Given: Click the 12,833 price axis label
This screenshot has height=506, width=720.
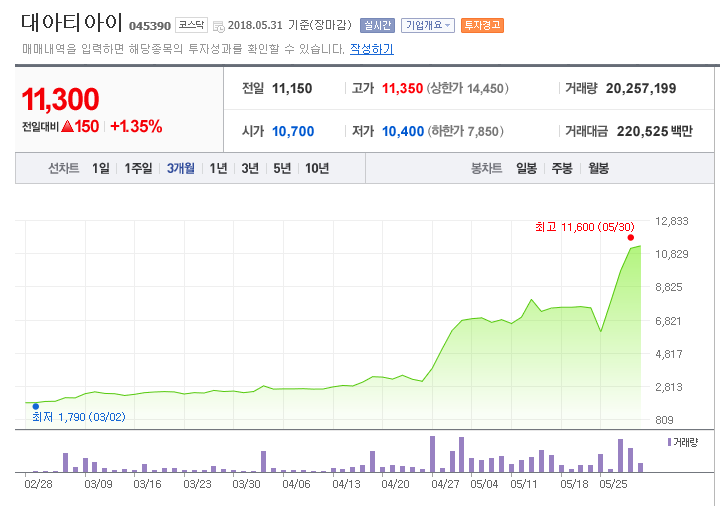Looking at the screenshot, I should (672, 221).
